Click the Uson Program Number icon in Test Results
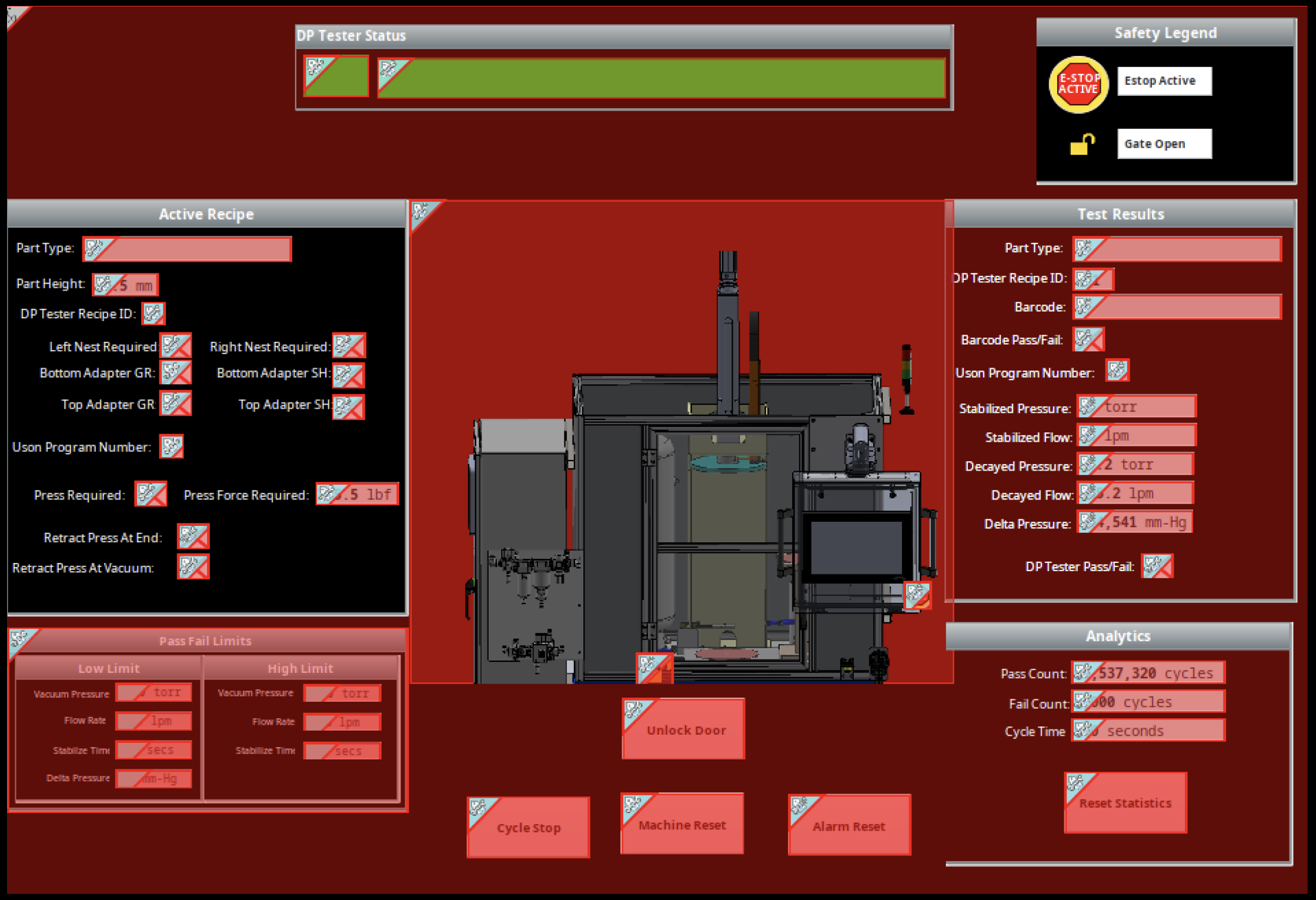 click(1117, 371)
